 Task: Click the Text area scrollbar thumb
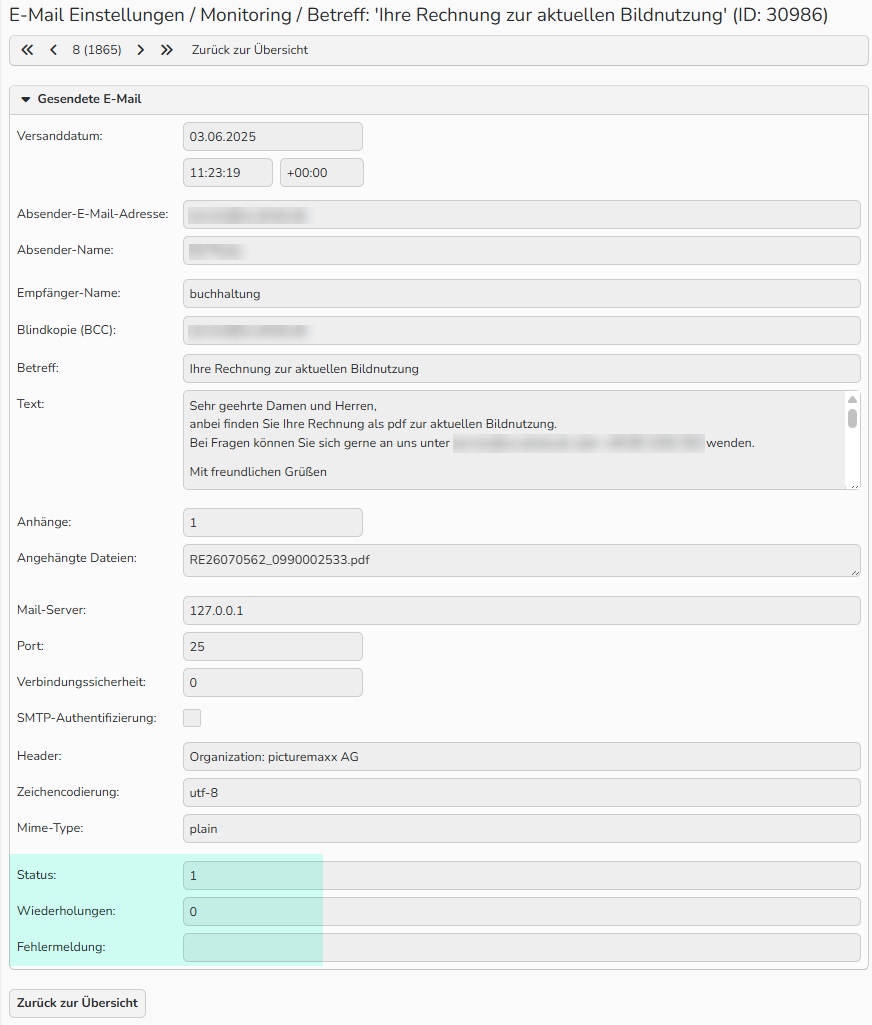click(852, 418)
